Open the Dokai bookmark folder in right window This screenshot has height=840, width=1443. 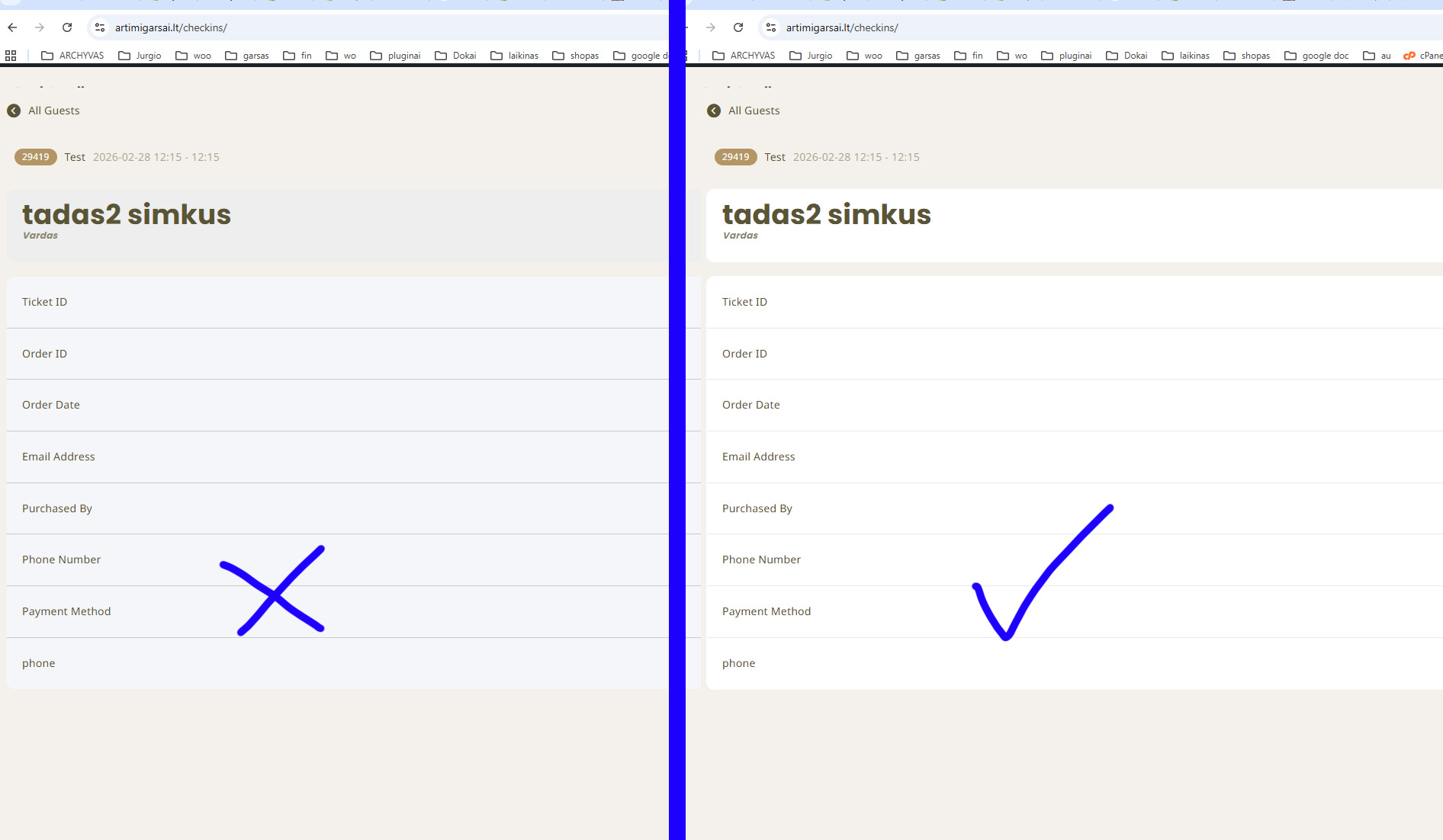click(1126, 56)
